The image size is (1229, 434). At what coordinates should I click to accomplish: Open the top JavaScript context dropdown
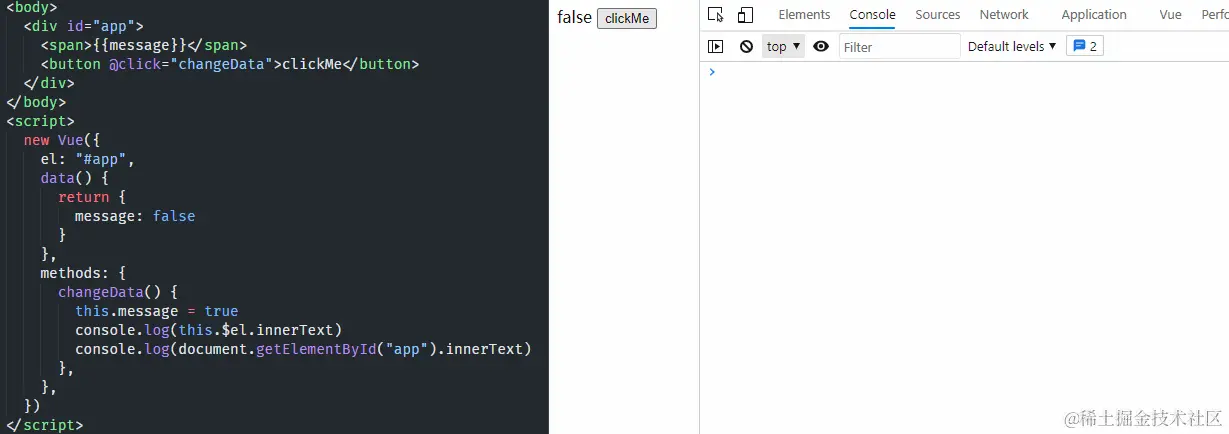coord(783,46)
